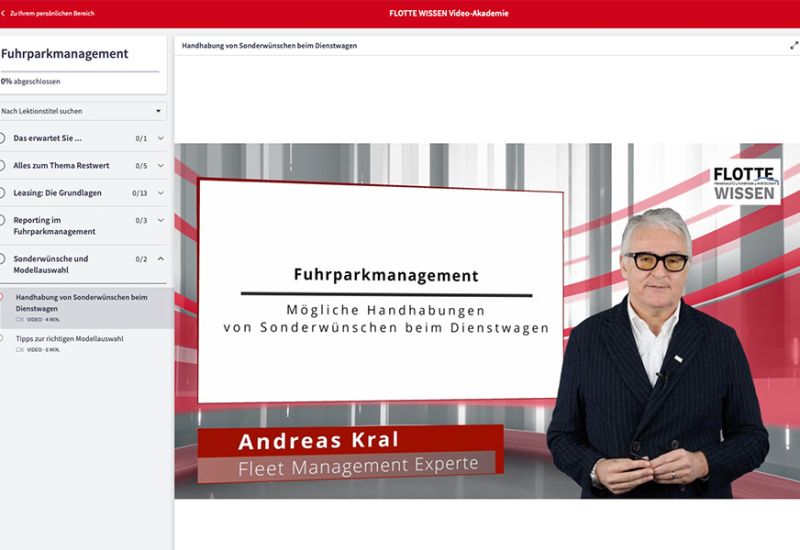The width and height of the screenshot is (800, 550).
Task: Click the completion circle for 'Reporting im Fuhrparkmanagement'
Action: [x=2, y=220]
